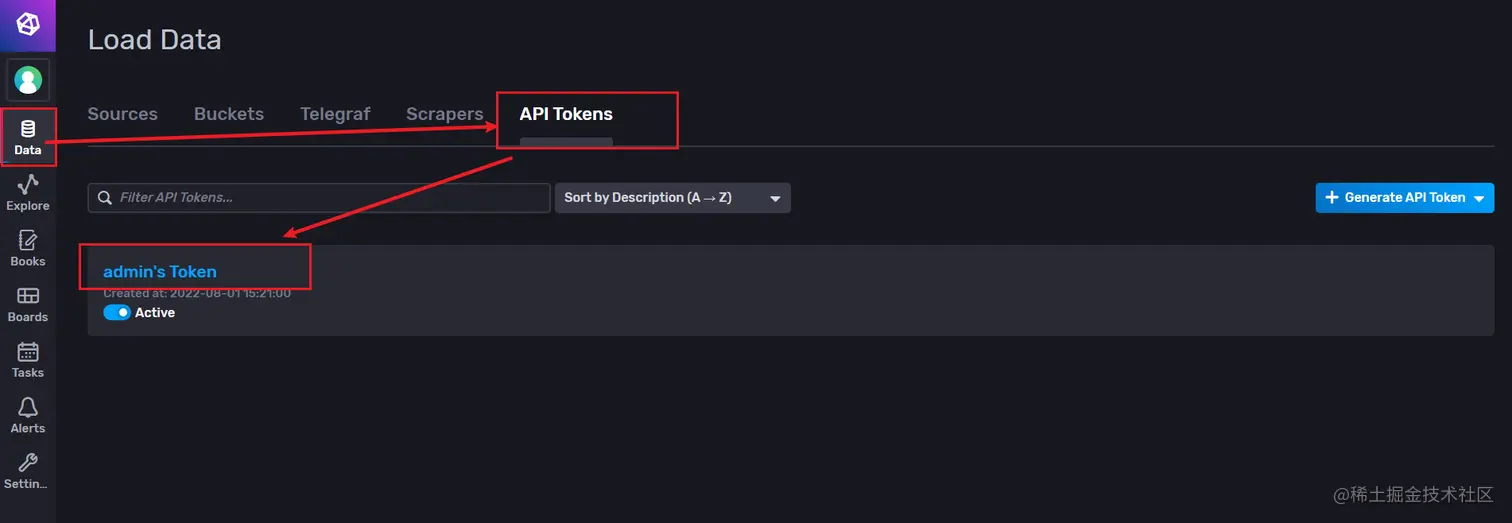Open Boards (dashboards) in sidebar
This screenshot has height=523, width=1512.
point(28,305)
